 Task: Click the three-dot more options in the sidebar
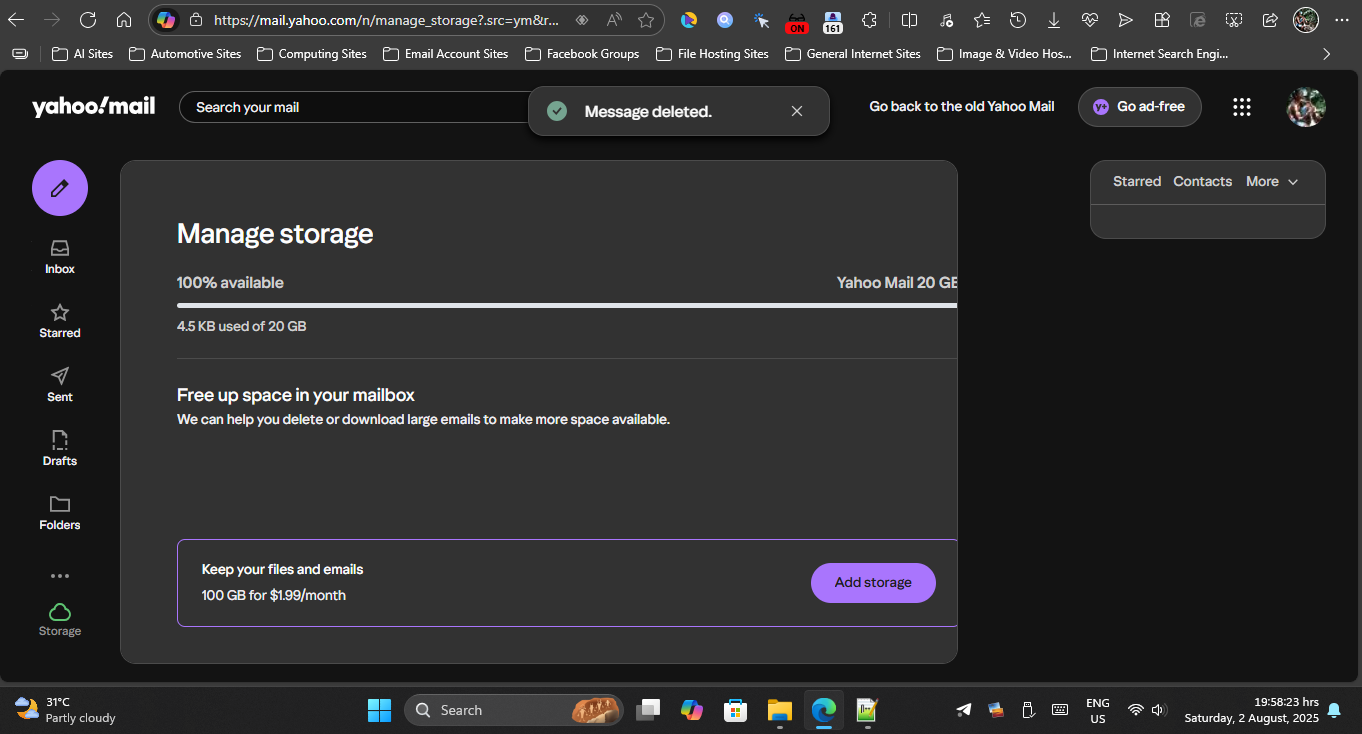pos(60,576)
